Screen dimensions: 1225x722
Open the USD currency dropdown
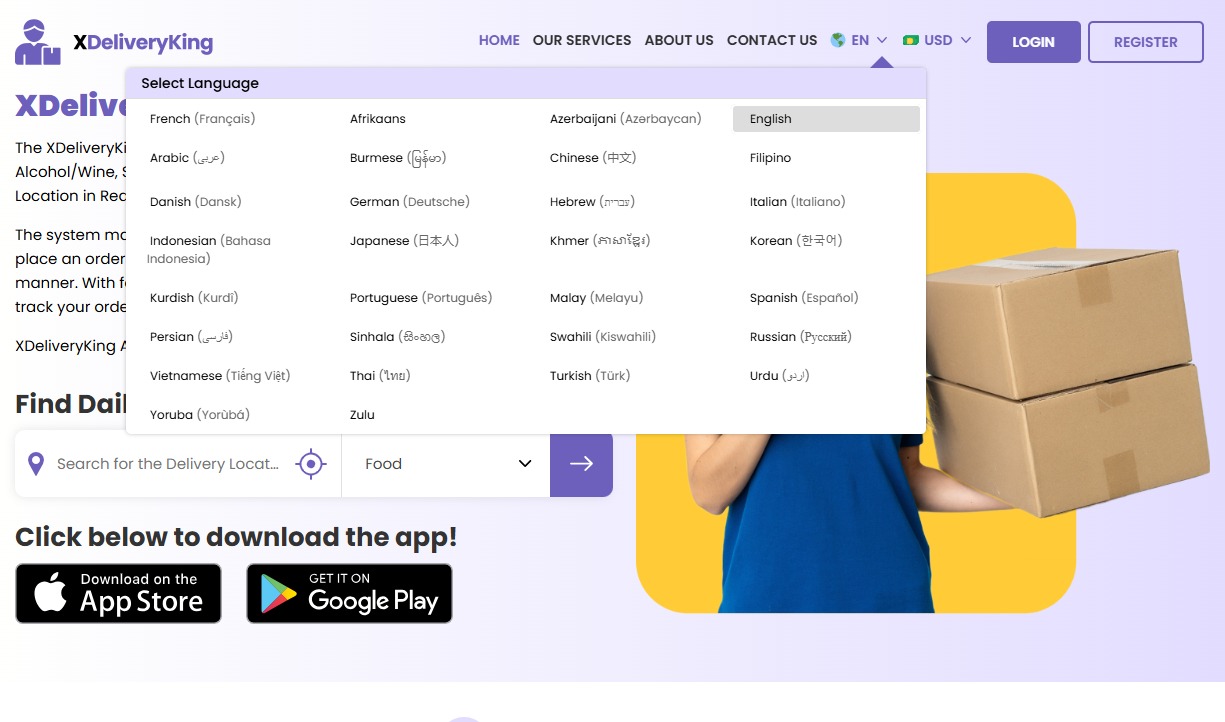937,40
